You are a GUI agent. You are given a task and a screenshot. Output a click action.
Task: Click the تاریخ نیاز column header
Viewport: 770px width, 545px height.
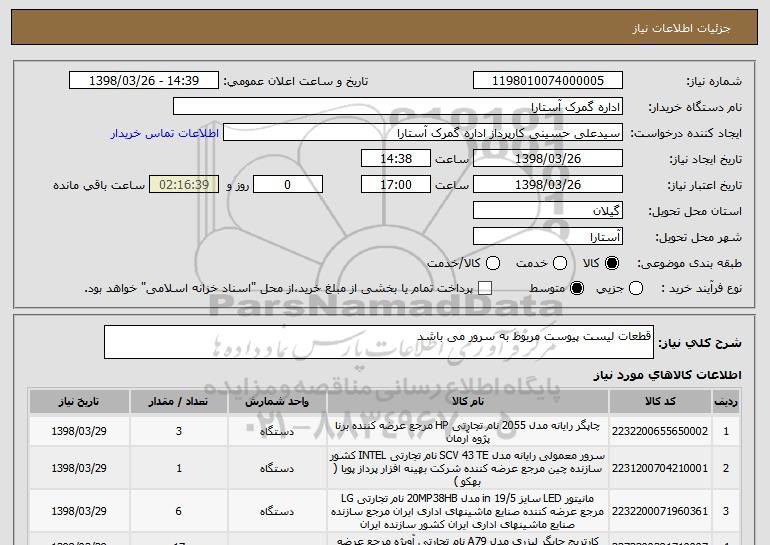(x=79, y=402)
